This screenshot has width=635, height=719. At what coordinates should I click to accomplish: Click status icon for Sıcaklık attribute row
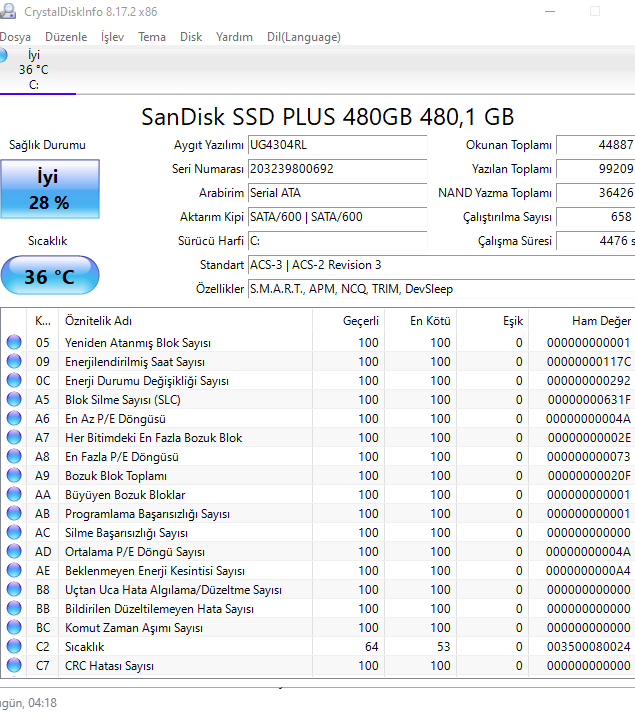[14, 647]
